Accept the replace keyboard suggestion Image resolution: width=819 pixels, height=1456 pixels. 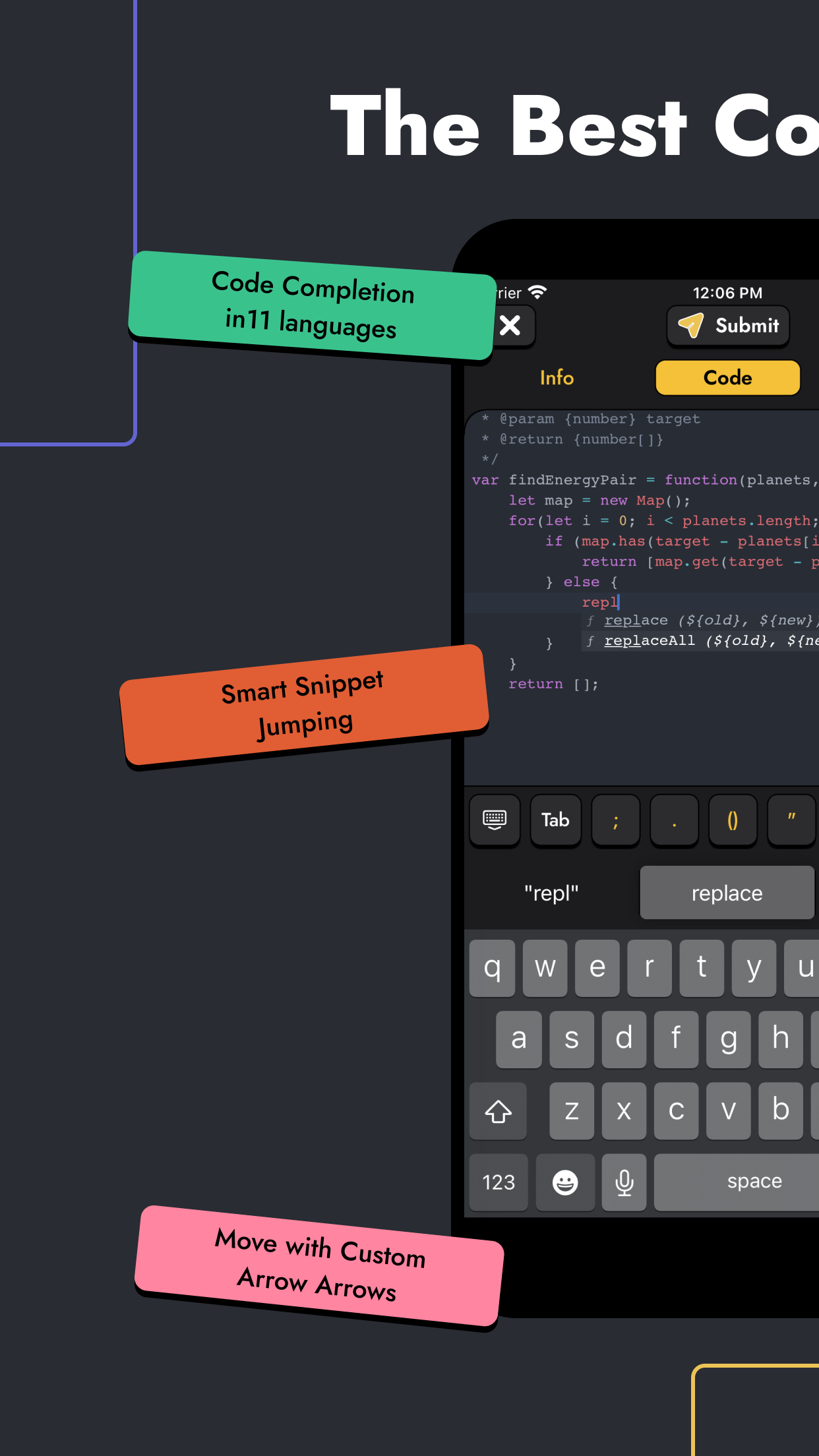(x=727, y=893)
